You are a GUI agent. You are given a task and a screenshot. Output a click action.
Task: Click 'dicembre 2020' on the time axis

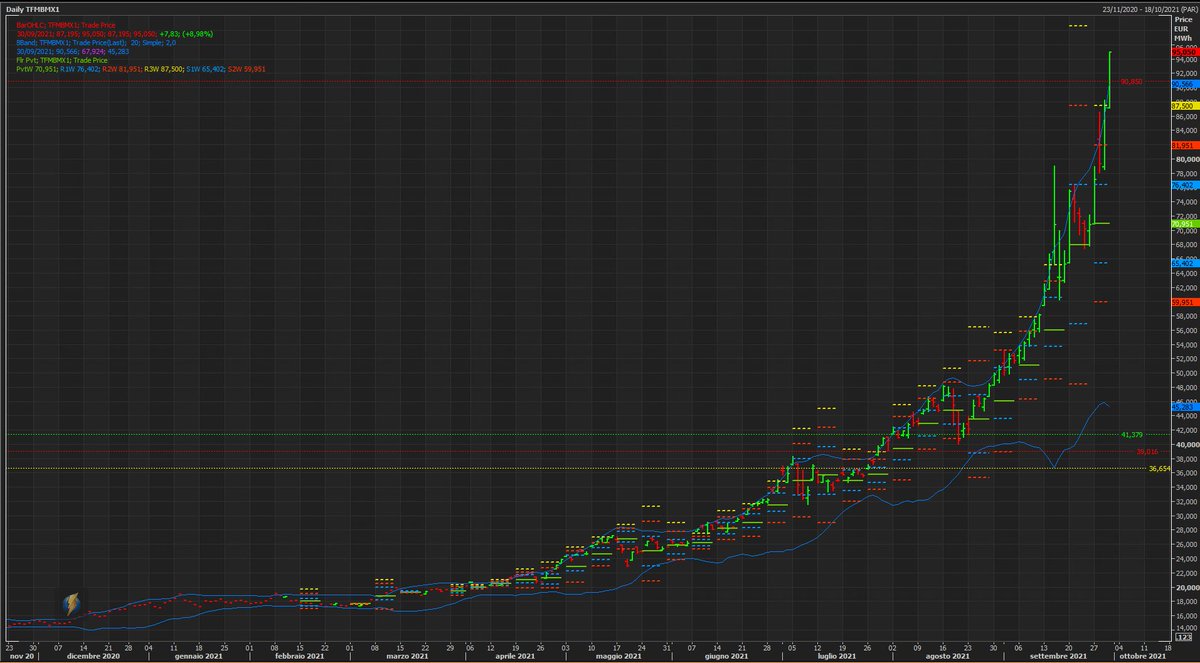tap(94, 655)
